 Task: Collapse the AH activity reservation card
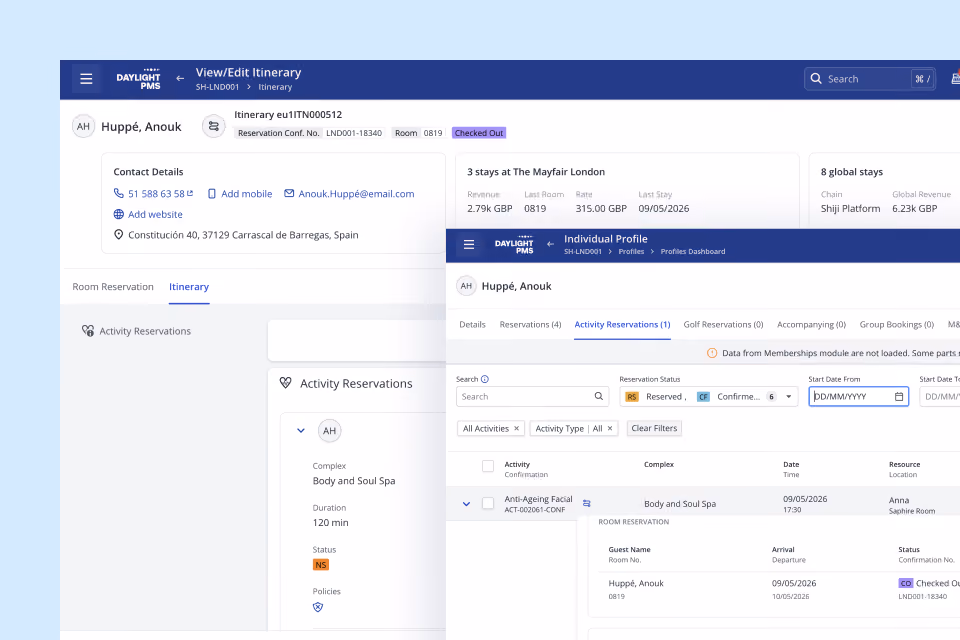coord(301,431)
